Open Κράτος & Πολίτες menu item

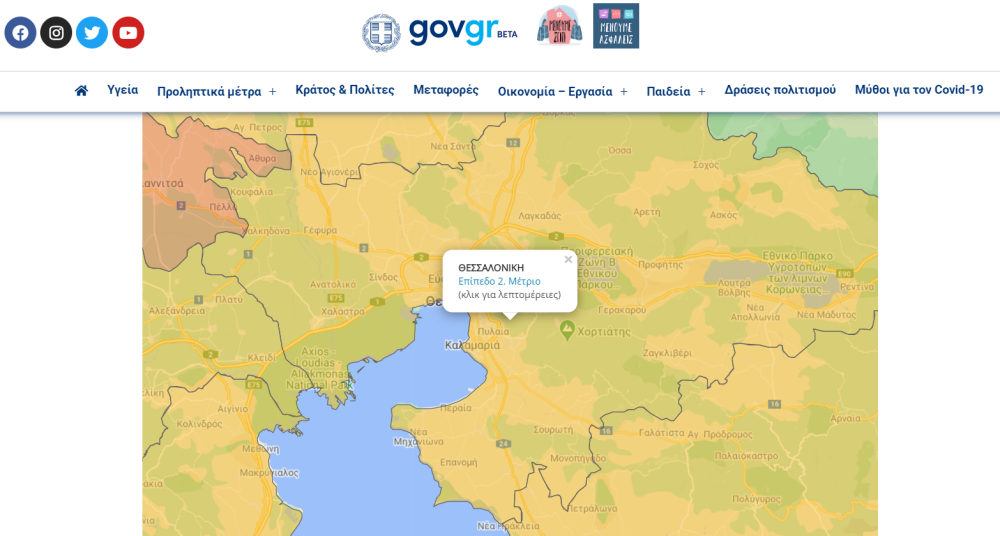click(344, 90)
